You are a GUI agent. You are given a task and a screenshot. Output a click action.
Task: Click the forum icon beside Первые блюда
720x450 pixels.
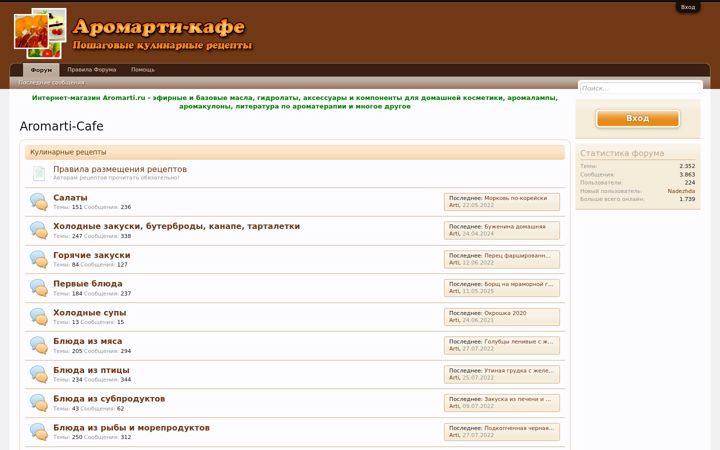pos(39,288)
